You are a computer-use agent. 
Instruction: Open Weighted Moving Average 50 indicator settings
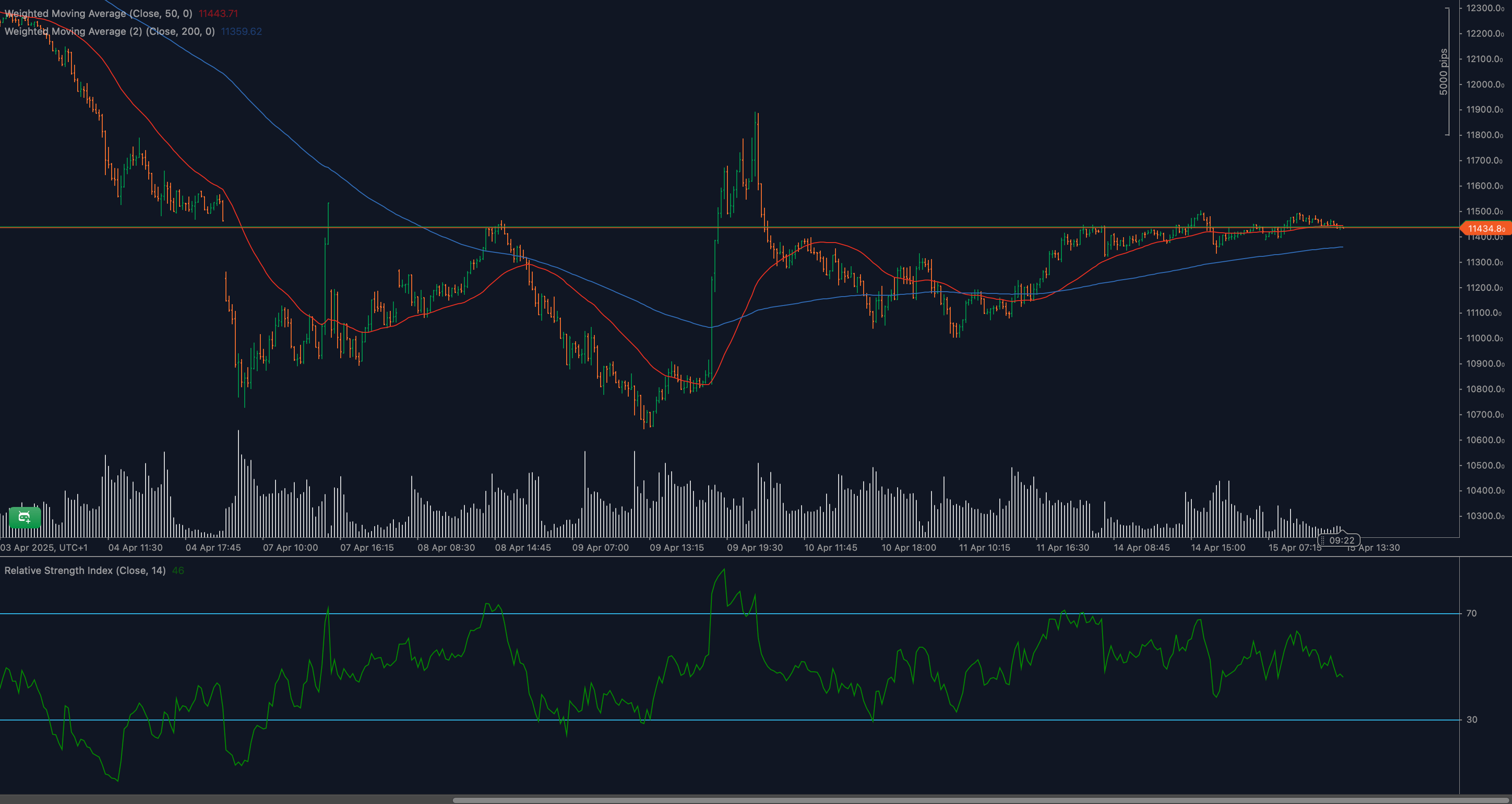tap(98, 13)
